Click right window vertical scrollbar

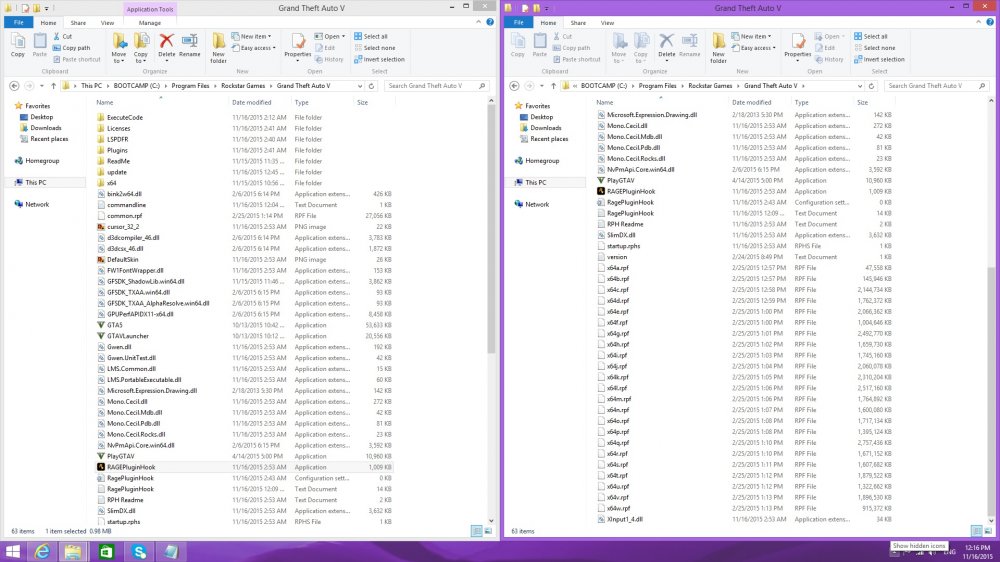point(990,392)
